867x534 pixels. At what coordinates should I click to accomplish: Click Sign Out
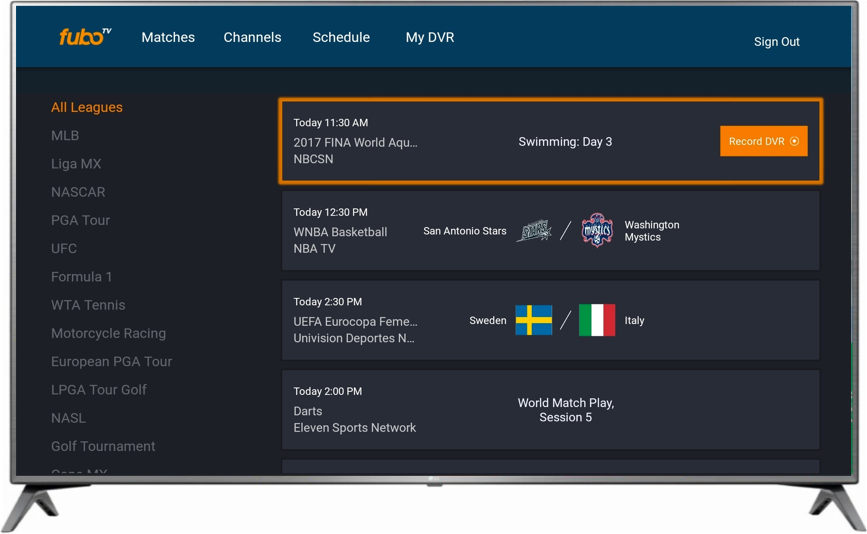coord(776,42)
